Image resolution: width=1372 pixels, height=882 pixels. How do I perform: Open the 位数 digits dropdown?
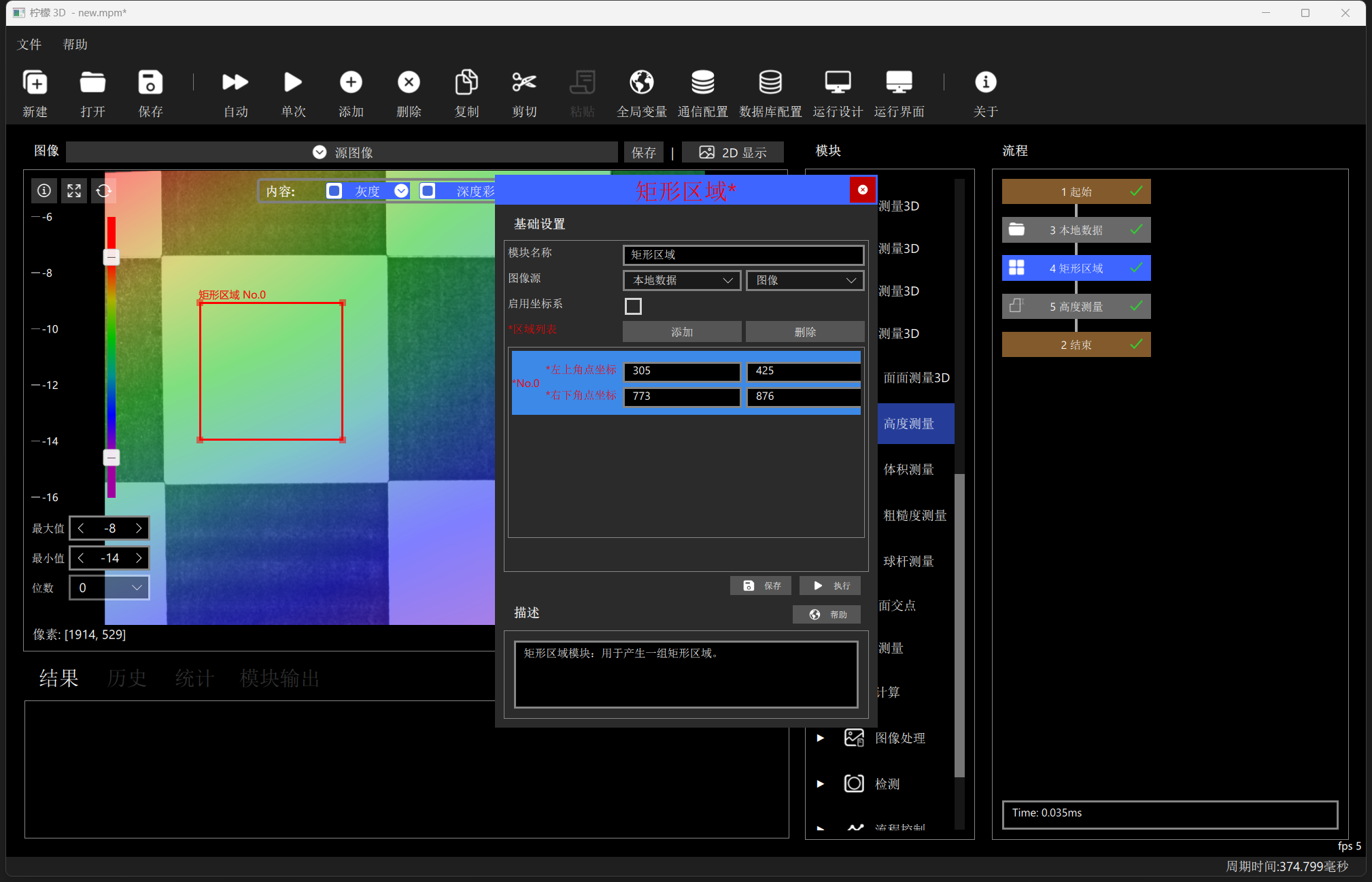click(109, 588)
